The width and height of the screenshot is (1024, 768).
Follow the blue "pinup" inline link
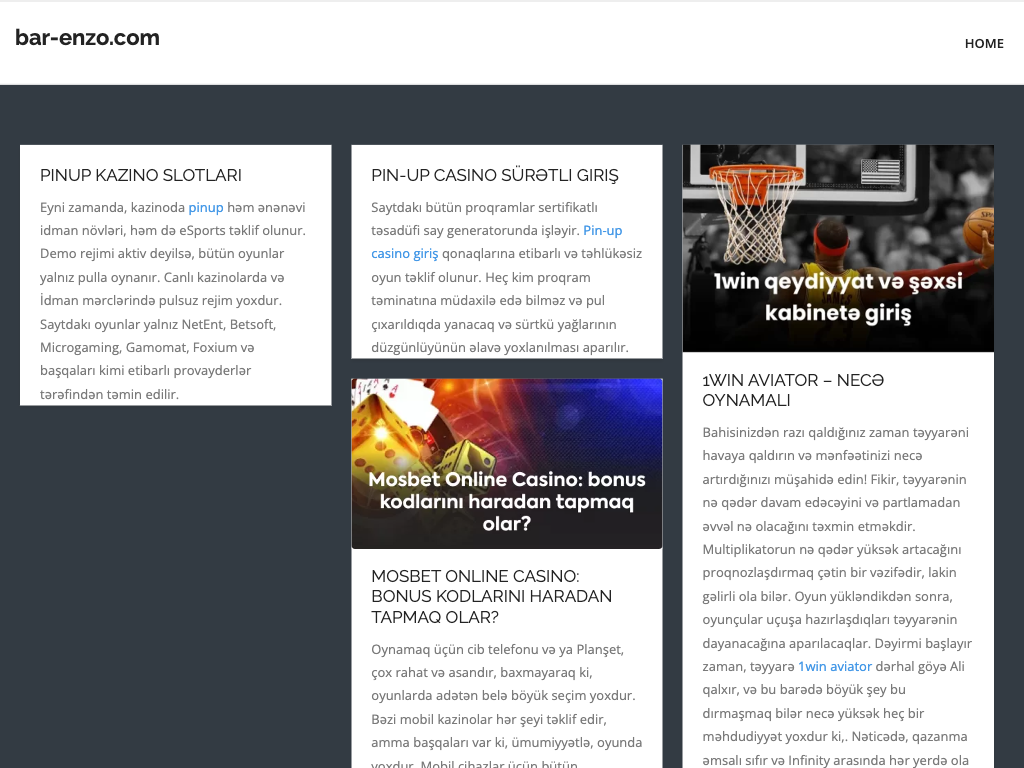pos(205,208)
